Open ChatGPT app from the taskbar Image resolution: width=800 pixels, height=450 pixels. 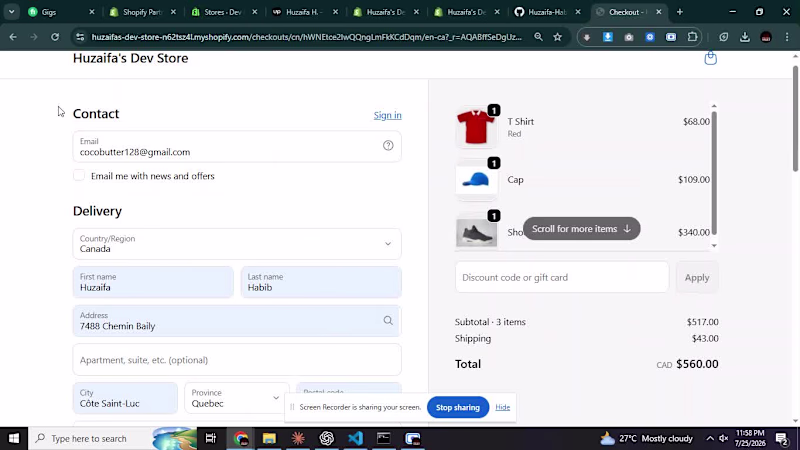point(327,438)
